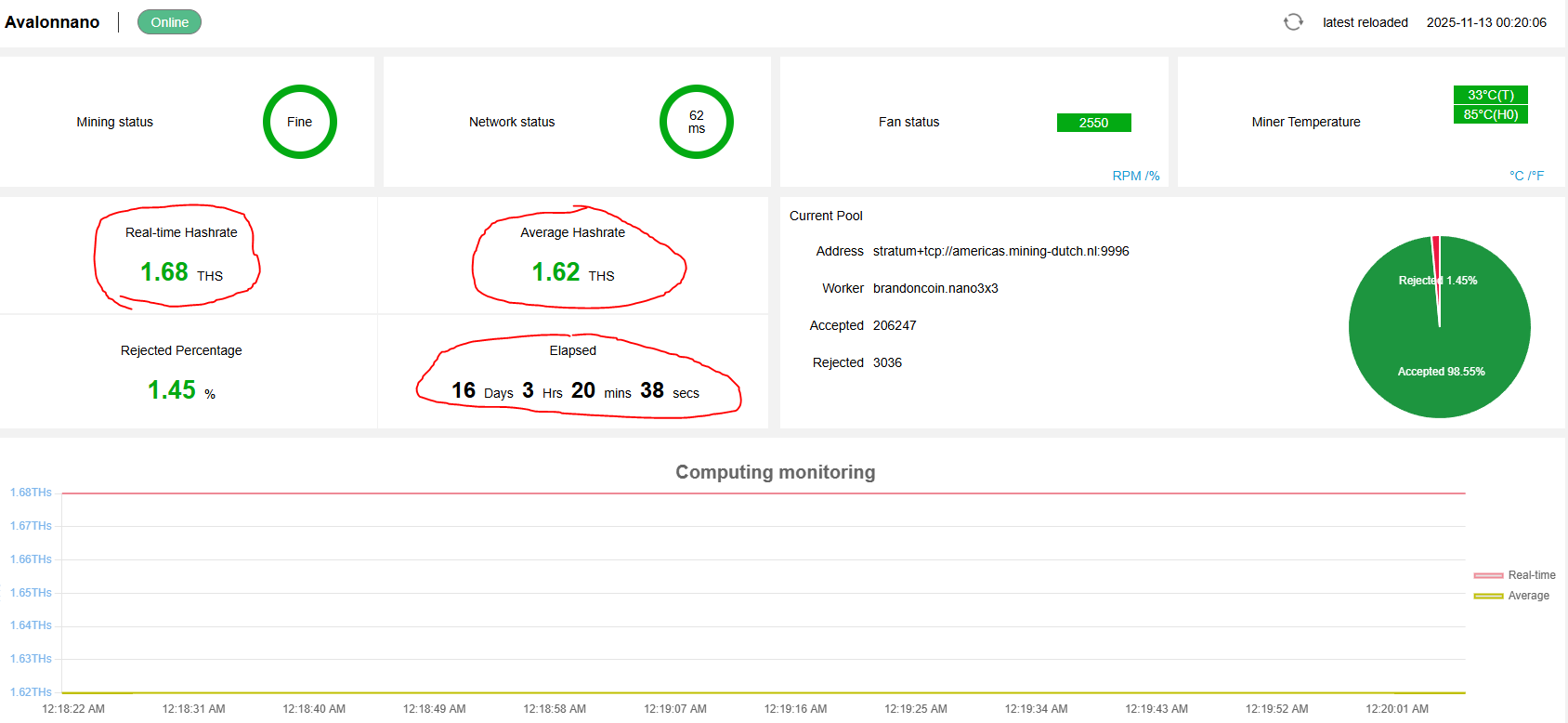Viewport: 1568px width, 723px height.
Task: Click the Average Hashrate 1.62 value
Action: click(555, 272)
